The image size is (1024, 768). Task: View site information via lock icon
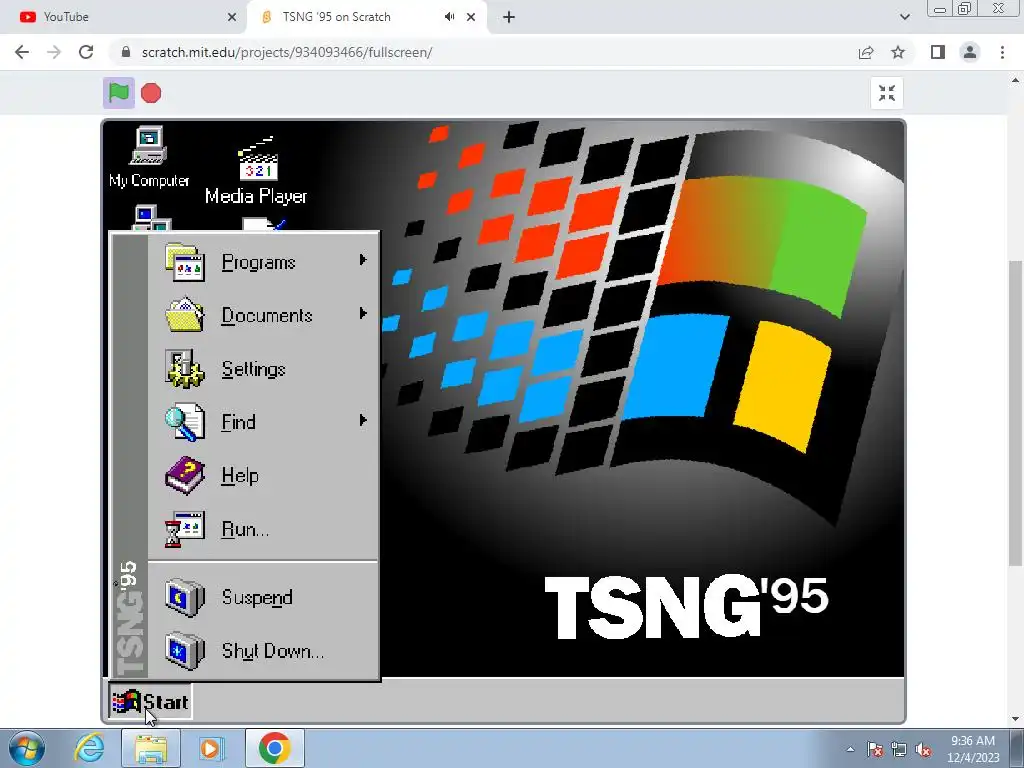pos(126,52)
